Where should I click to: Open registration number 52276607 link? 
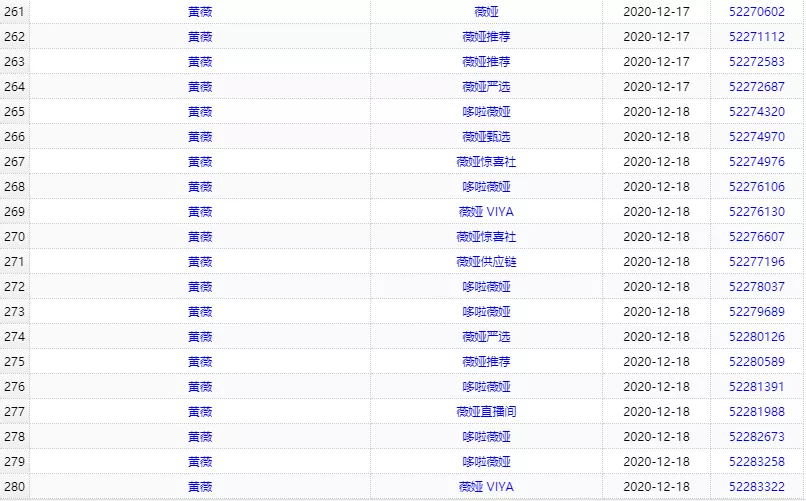757,236
